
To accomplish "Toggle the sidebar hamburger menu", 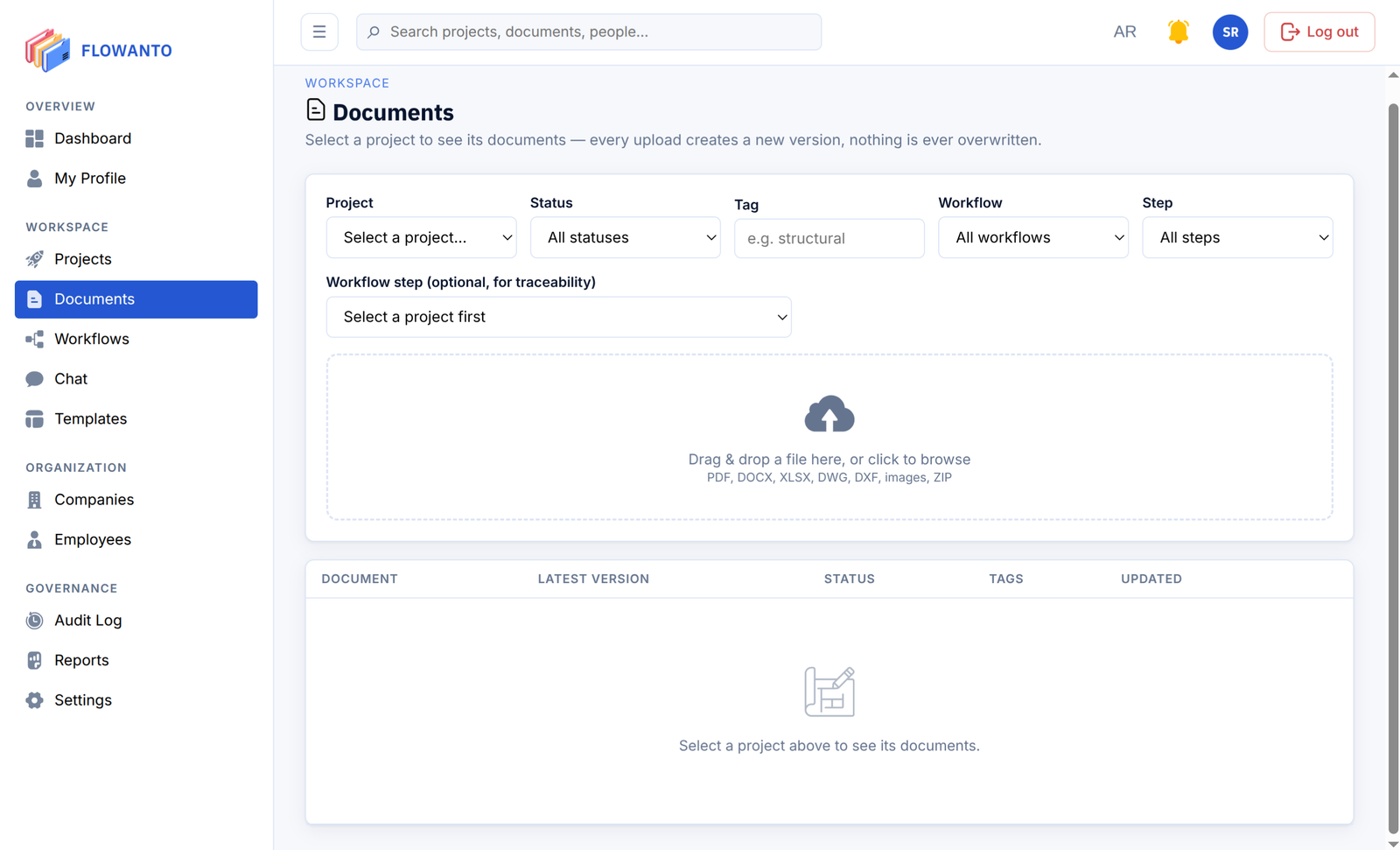I will [319, 32].
